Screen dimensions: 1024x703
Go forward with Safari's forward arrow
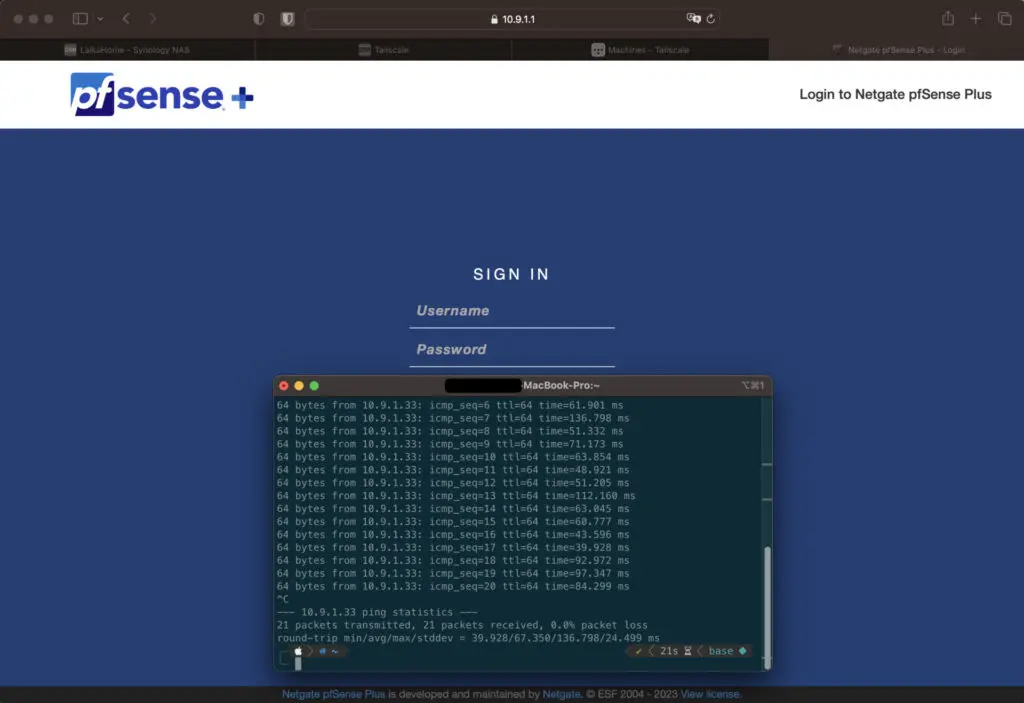pyautogui.click(x=153, y=19)
